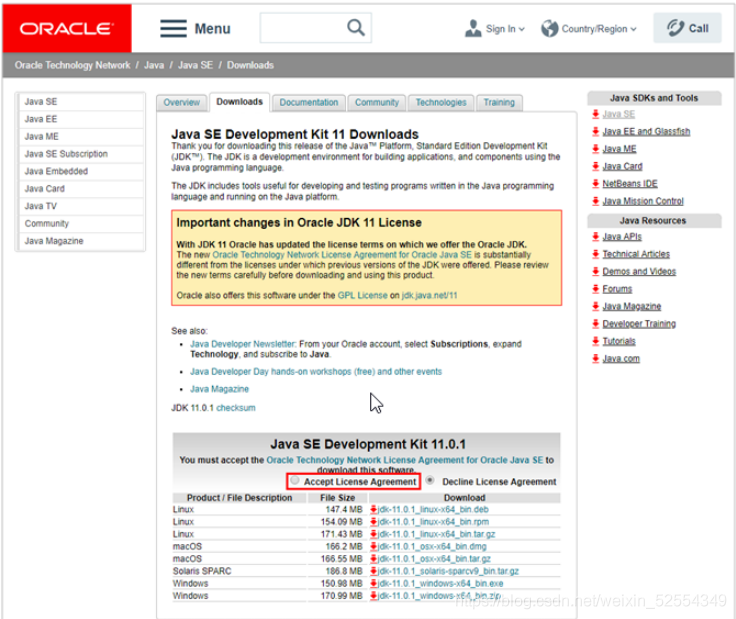Open Java SE in left sidebar
Viewport: 736px width, 619px height.
[81, 101]
